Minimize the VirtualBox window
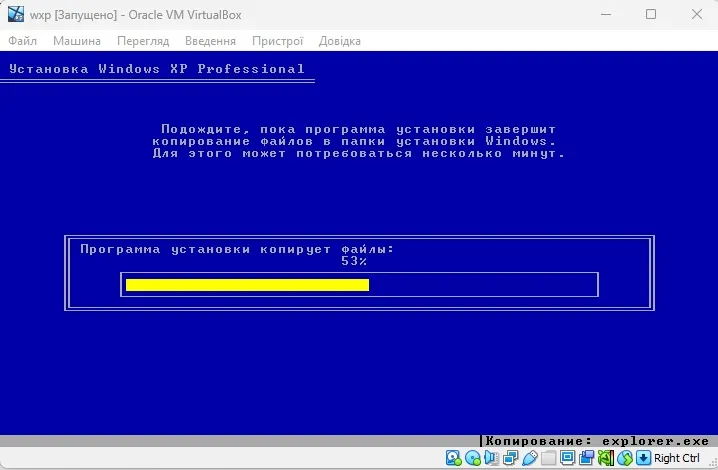Screen dimensions: 718x470 [x=606, y=14]
